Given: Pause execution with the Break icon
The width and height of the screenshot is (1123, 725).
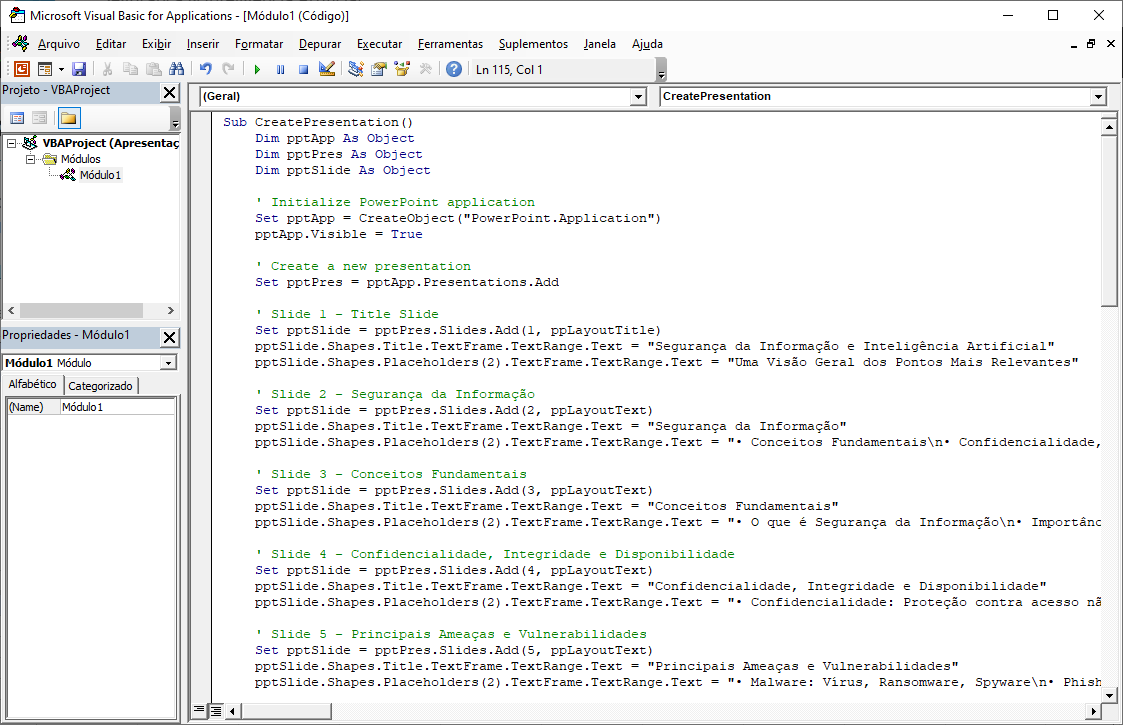Looking at the screenshot, I should tap(280, 69).
